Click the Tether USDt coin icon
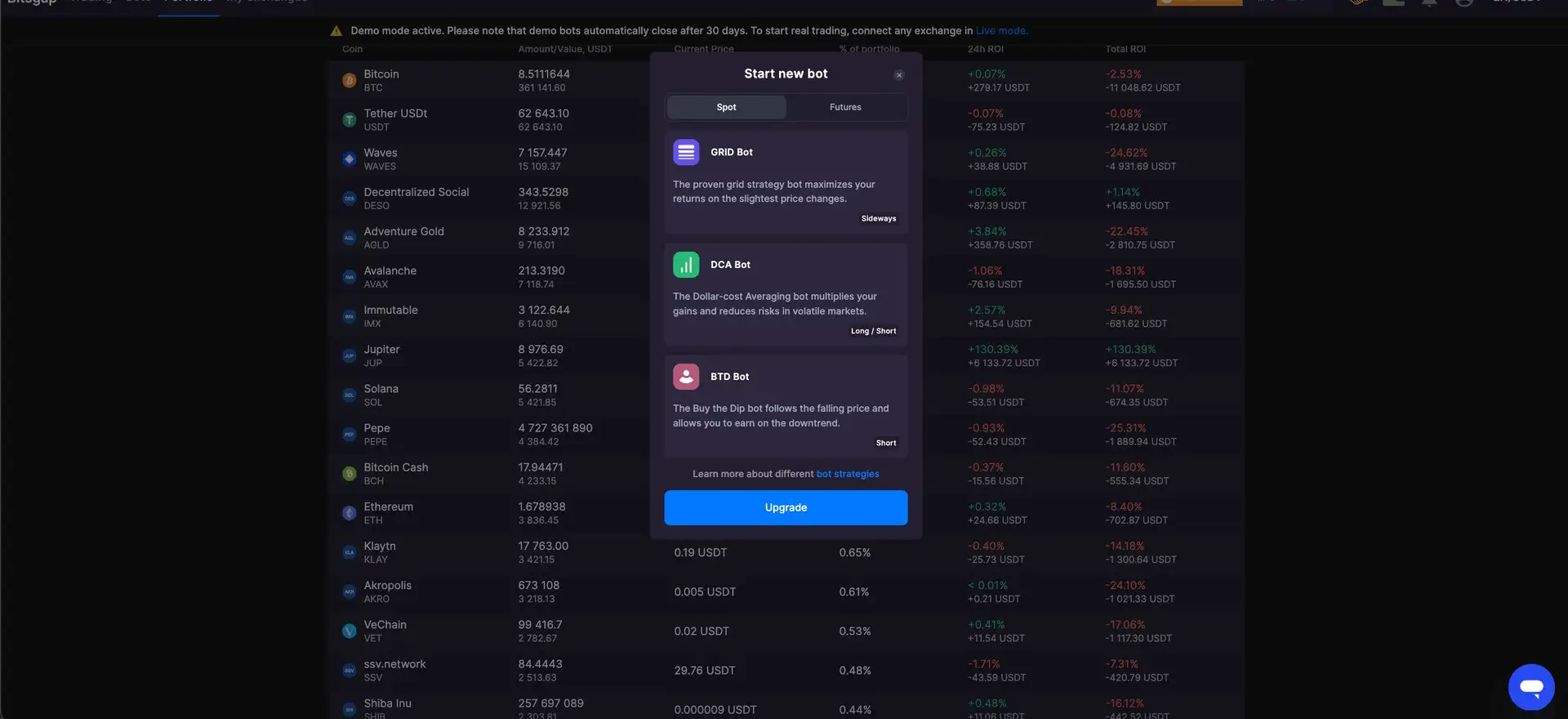The width and height of the screenshot is (1568, 719). pos(350,120)
